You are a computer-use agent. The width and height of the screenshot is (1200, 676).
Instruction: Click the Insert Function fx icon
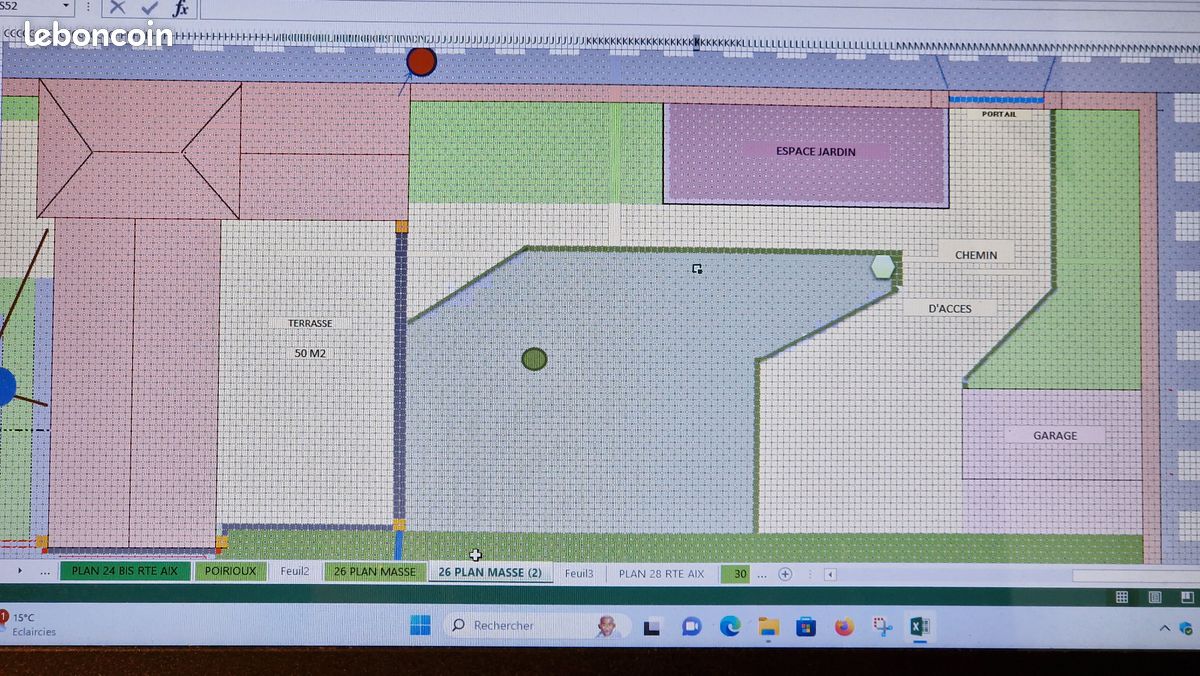180,8
